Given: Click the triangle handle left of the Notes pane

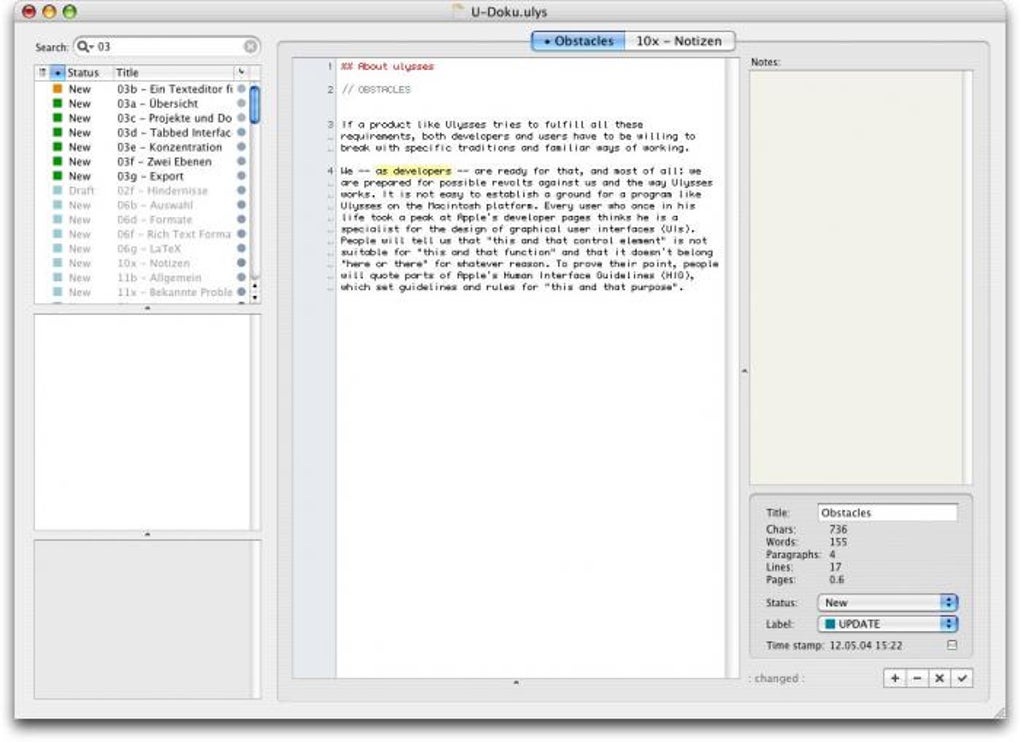Looking at the screenshot, I should coord(745,371).
